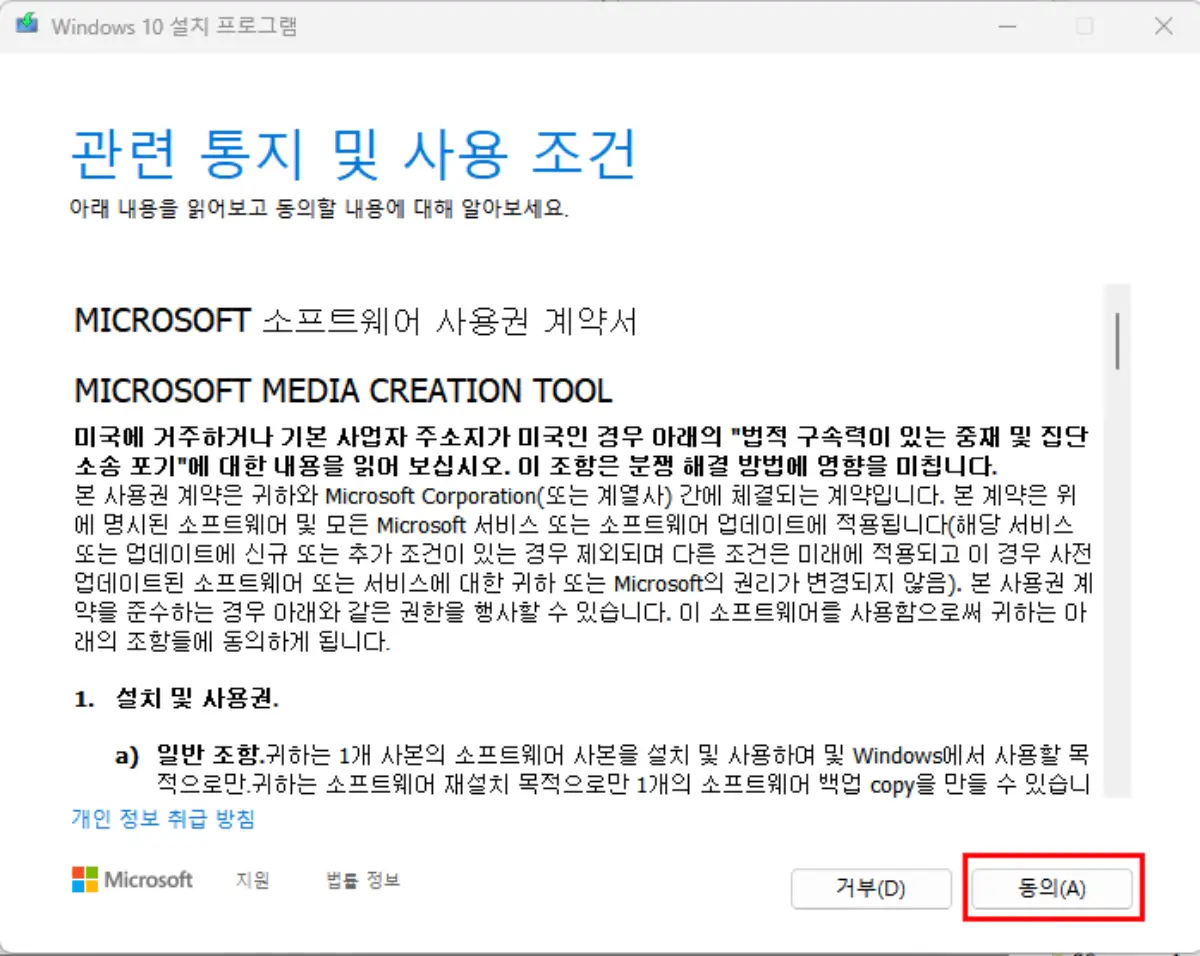Click the bold paragraph starting 미국에 거주하거나
1200x956 pixels.
click(581, 452)
